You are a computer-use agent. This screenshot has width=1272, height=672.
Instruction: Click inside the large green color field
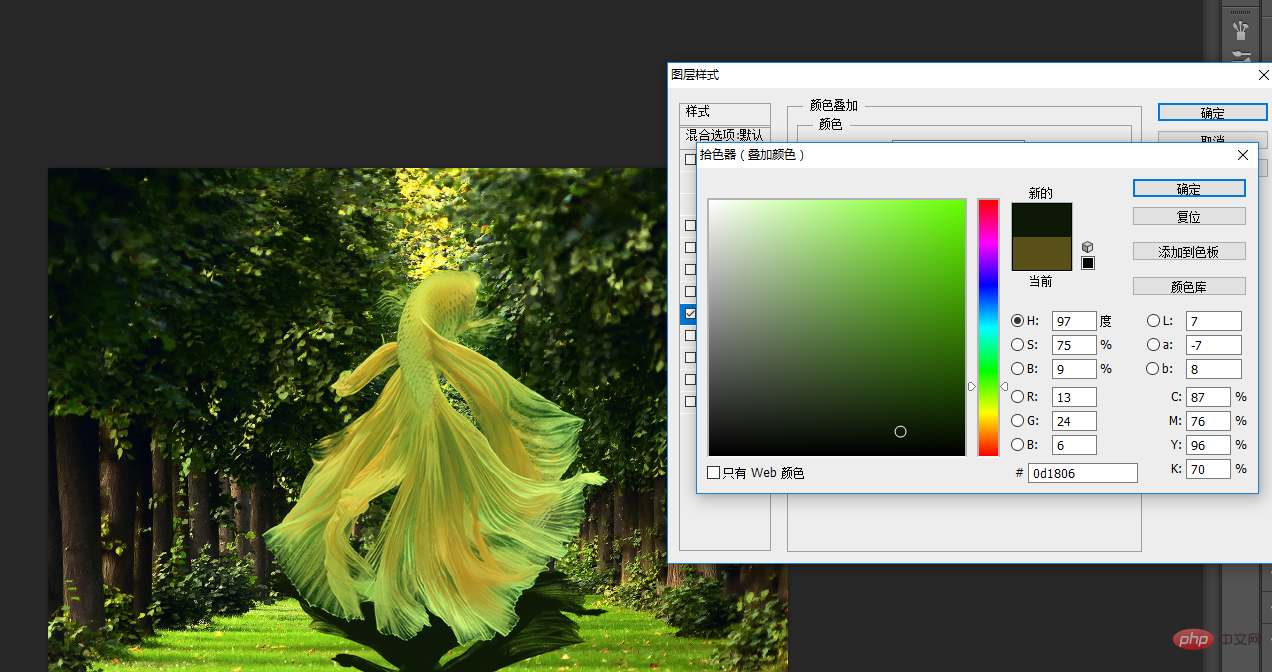pyautogui.click(x=837, y=327)
